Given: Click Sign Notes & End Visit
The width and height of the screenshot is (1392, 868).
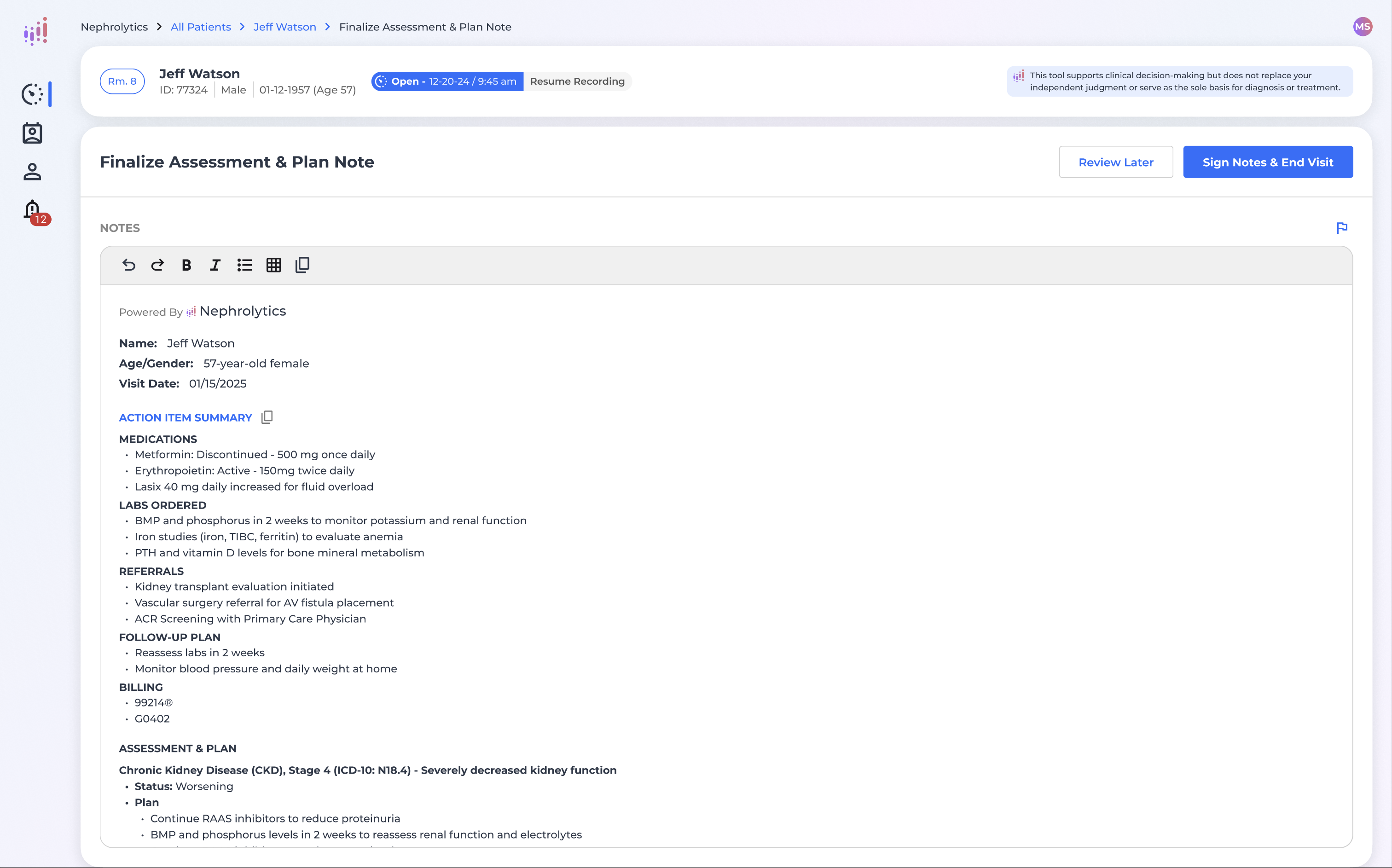Looking at the screenshot, I should point(1267,162).
